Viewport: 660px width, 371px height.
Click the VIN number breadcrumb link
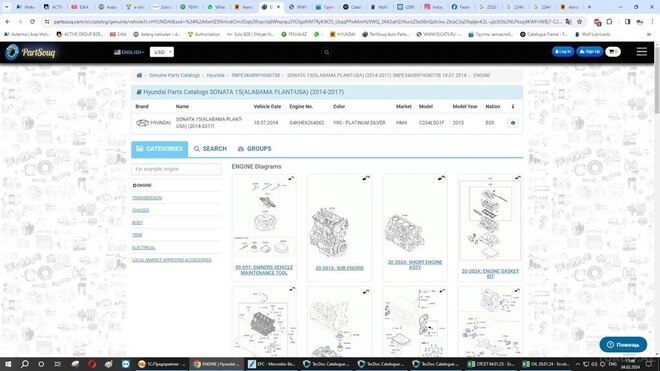coord(255,75)
